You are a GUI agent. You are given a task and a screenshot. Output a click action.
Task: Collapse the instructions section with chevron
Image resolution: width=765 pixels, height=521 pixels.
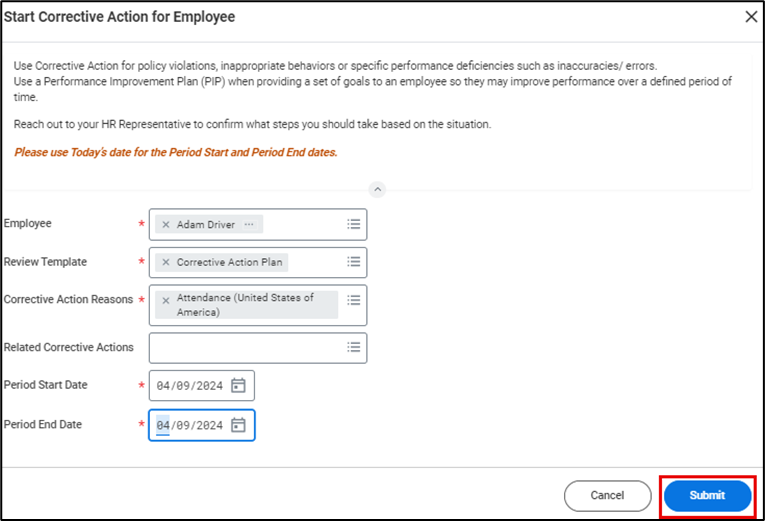[x=377, y=188]
